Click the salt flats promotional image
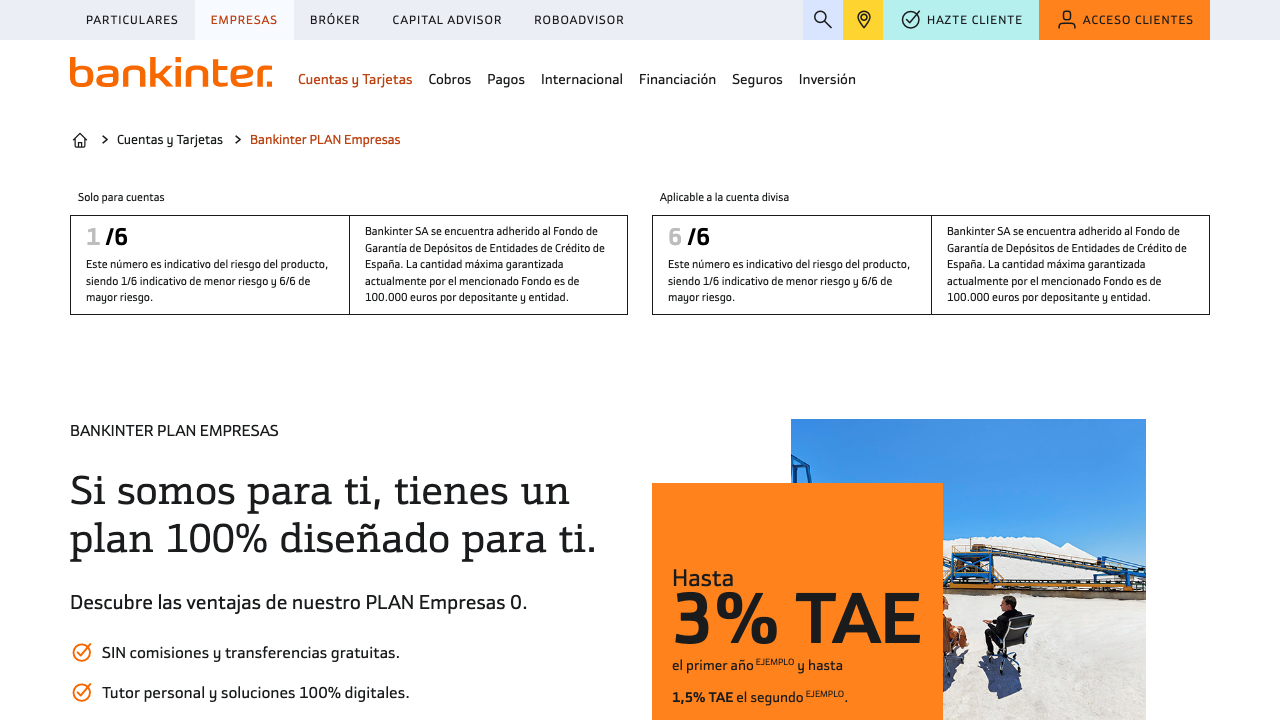The height and width of the screenshot is (720, 1280). tap(1044, 569)
